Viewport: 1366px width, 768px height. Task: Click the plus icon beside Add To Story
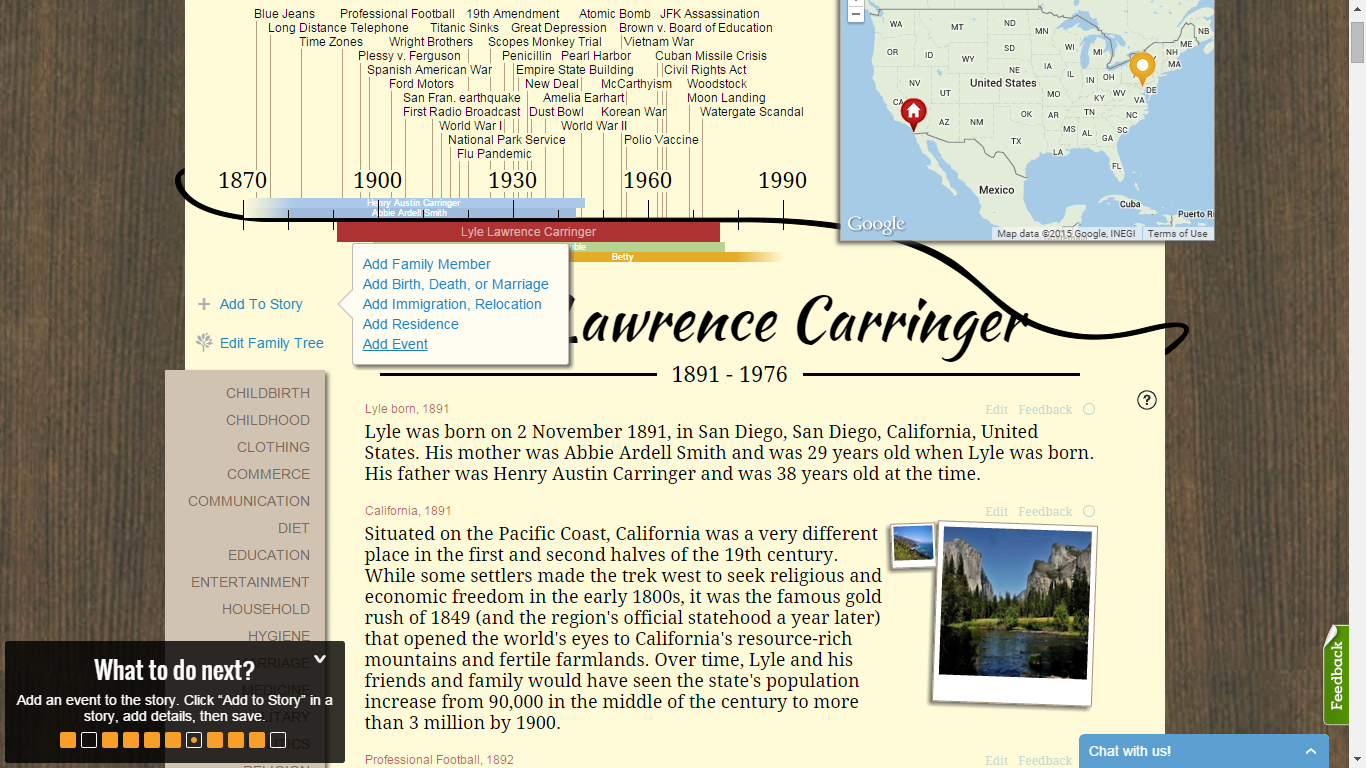click(204, 304)
